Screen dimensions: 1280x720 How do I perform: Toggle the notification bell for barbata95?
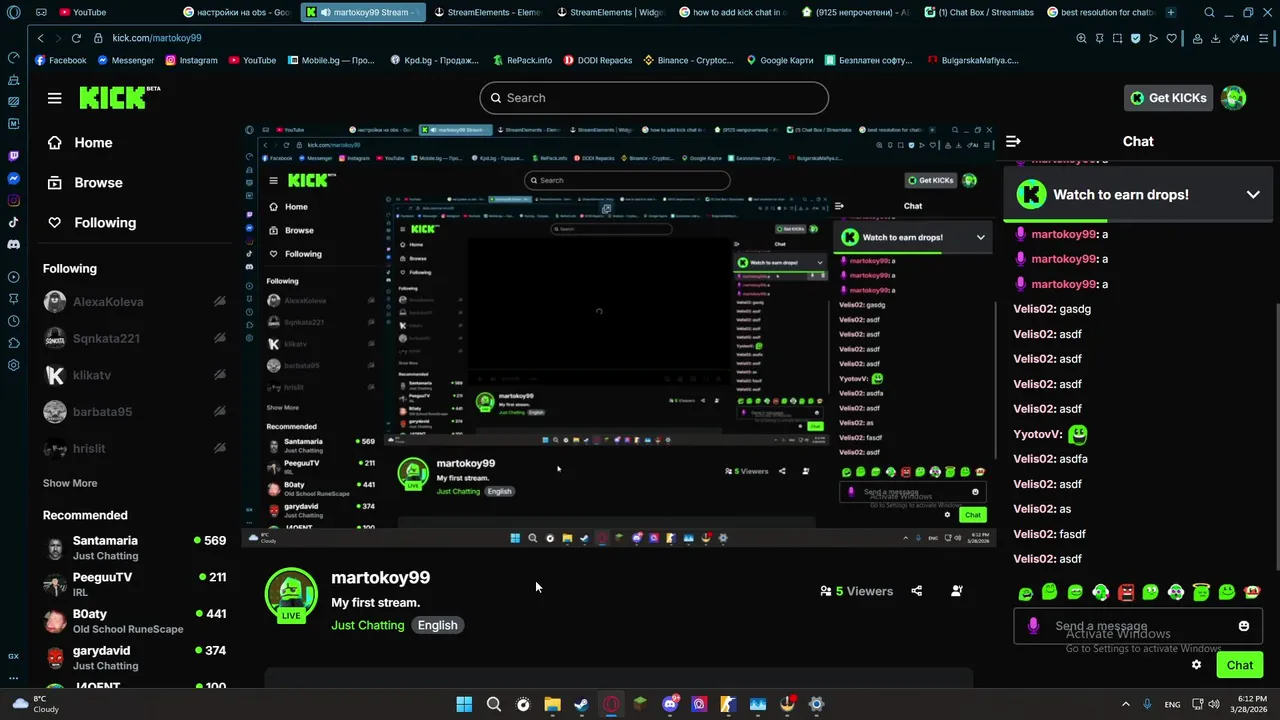[219, 412]
